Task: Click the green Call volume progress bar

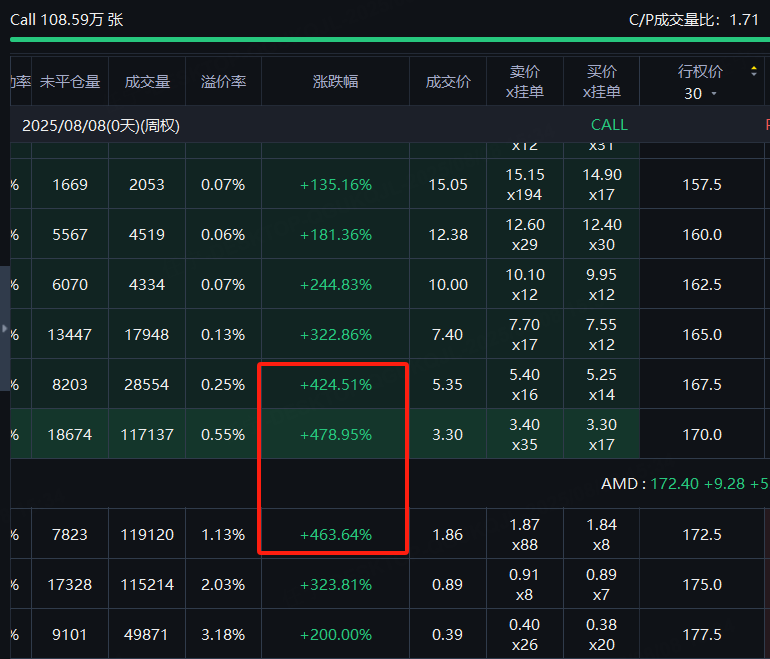Action: 385,40
